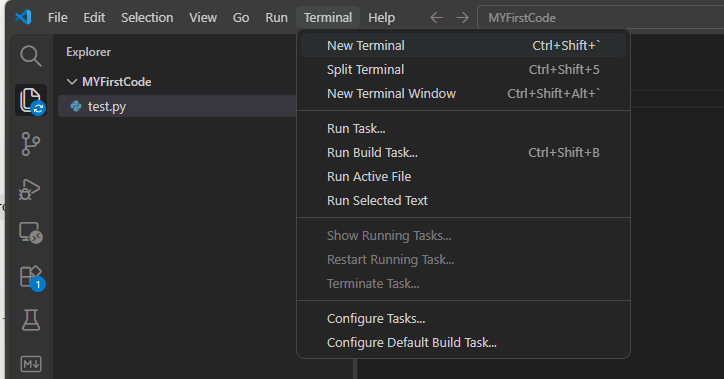Go back with the left arrow
Viewport: 724px width, 379px height.
(436, 18)
